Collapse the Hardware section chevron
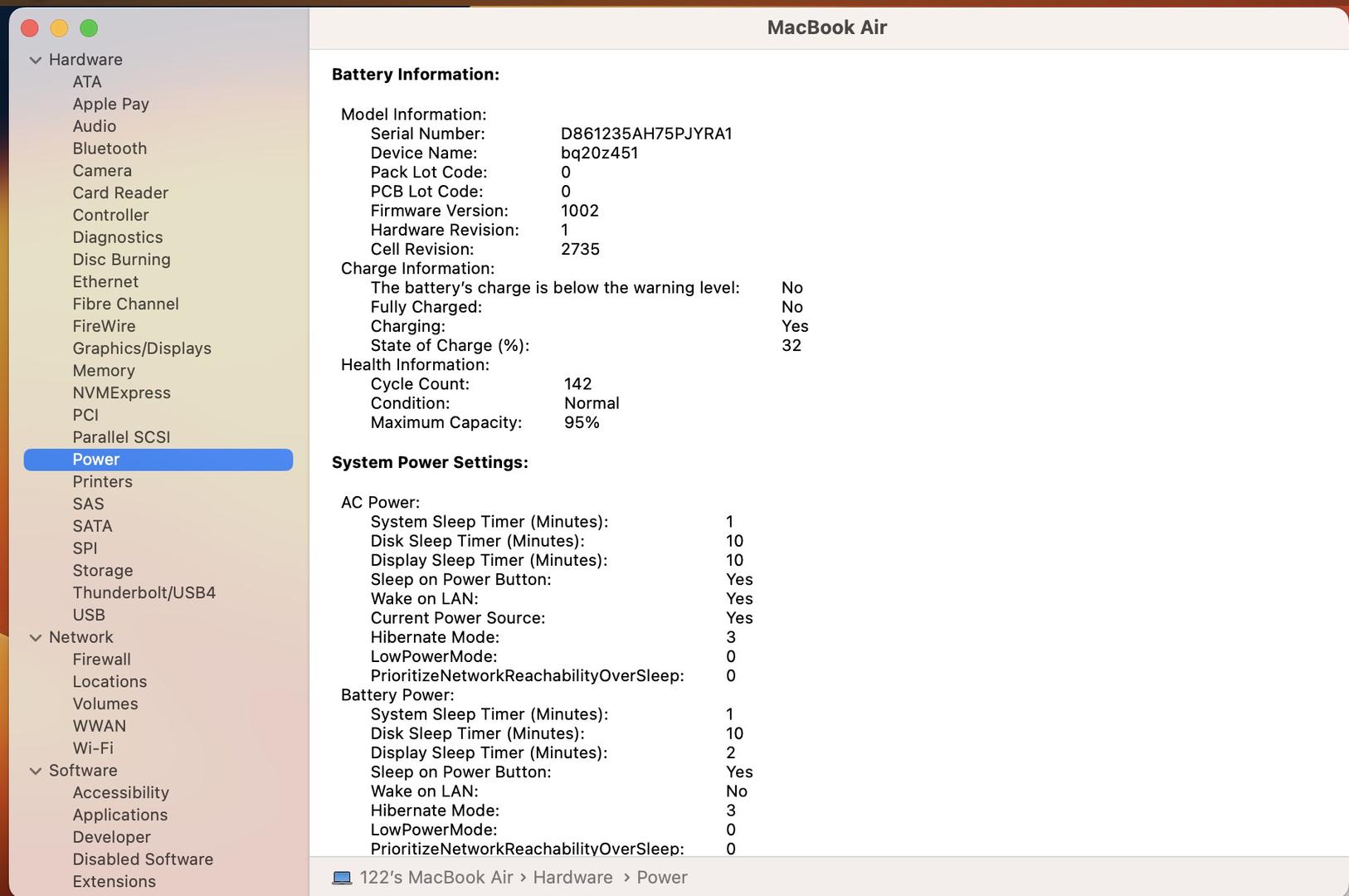This screenshot has height=896, width=1349. point(36,60)
